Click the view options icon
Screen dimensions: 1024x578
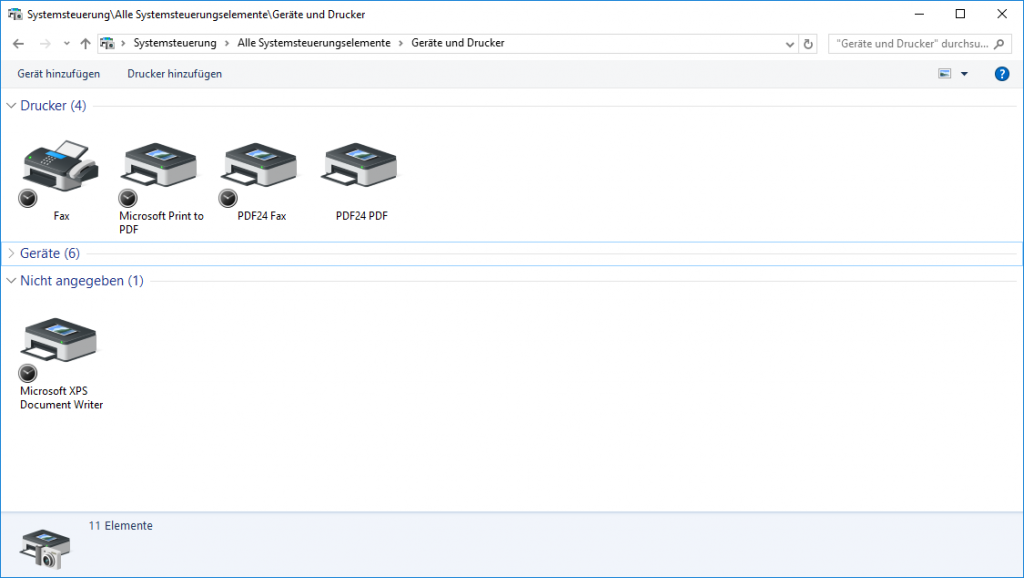(944, 74)
